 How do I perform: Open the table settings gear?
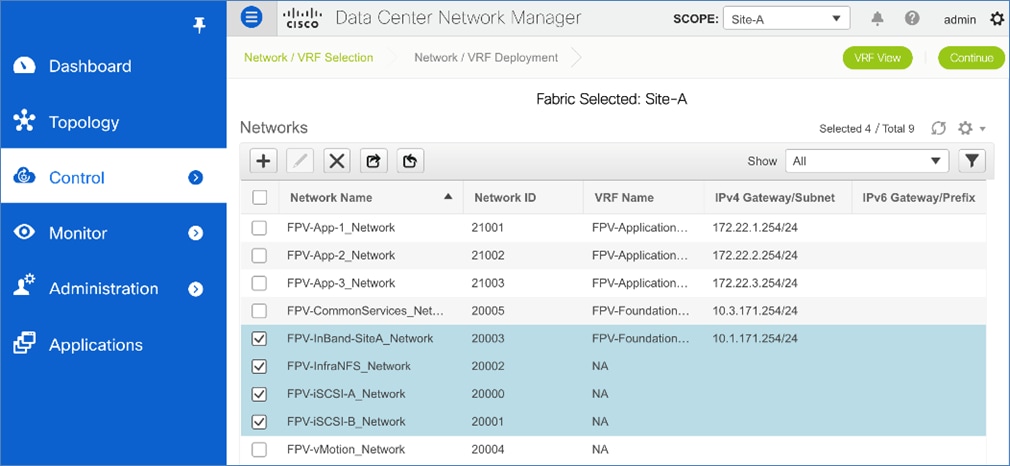[965, 128]
